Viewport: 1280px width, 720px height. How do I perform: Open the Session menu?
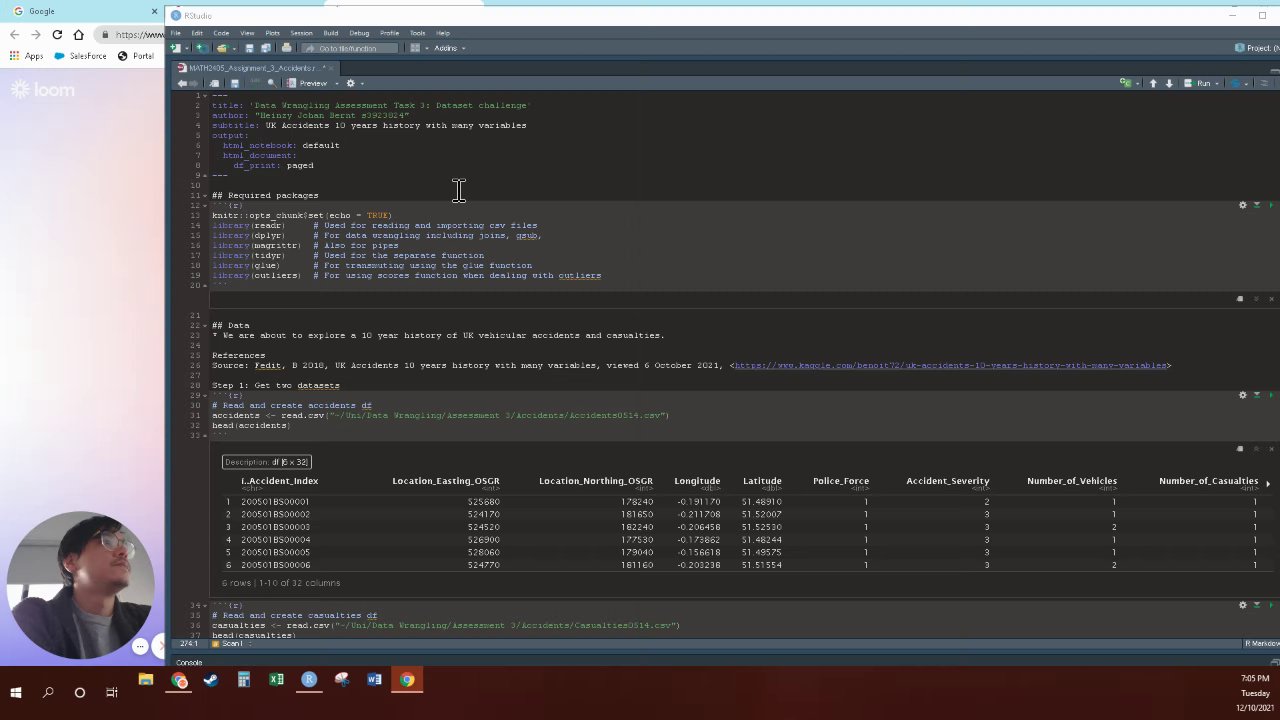(301, 33)
